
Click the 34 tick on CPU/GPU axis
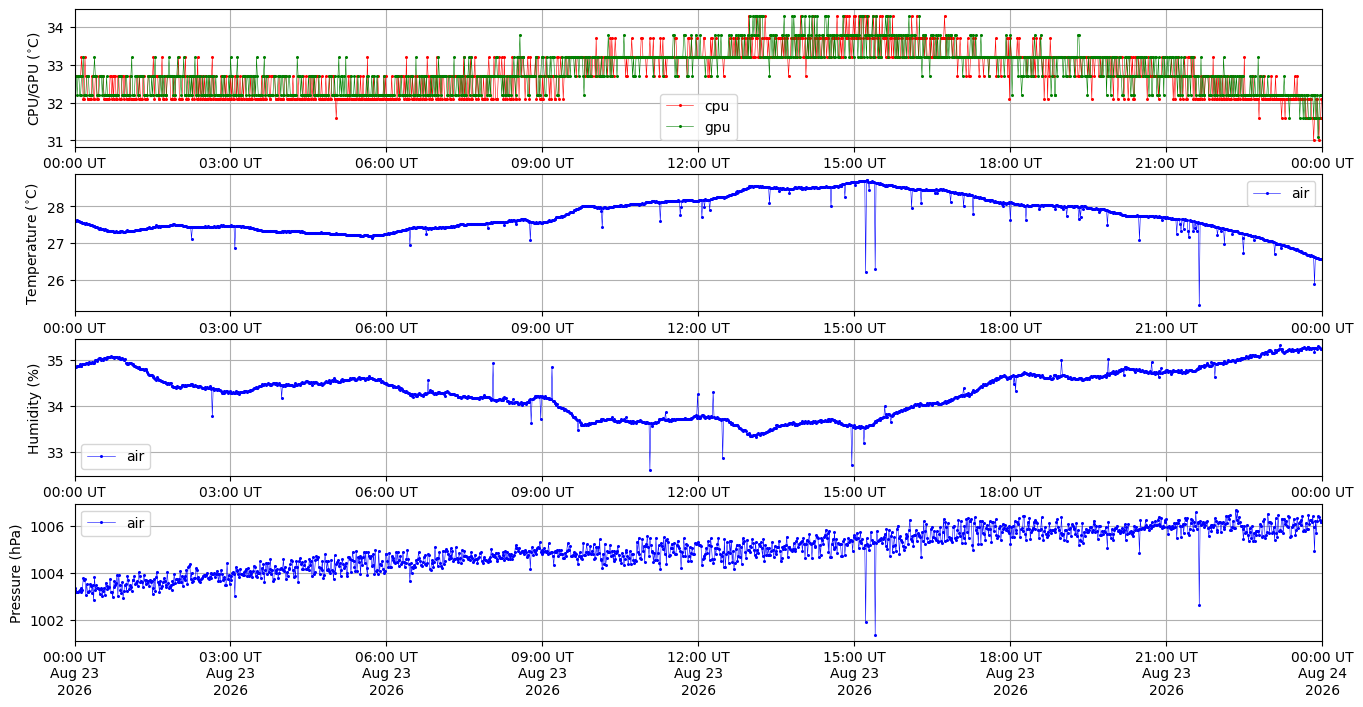pyautogui.click(x=59, y=28)
